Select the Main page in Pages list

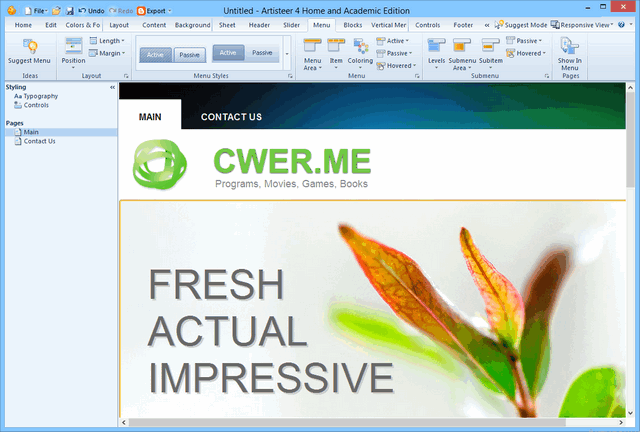pyautogui.click(x=61, y=132)
